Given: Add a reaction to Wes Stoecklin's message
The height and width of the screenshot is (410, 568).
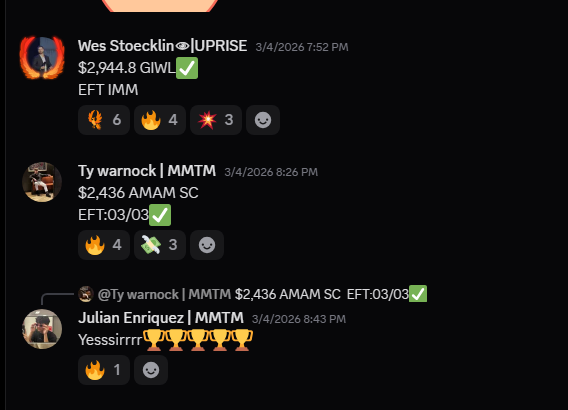Looking at the screenshot, I should point(263,120).
